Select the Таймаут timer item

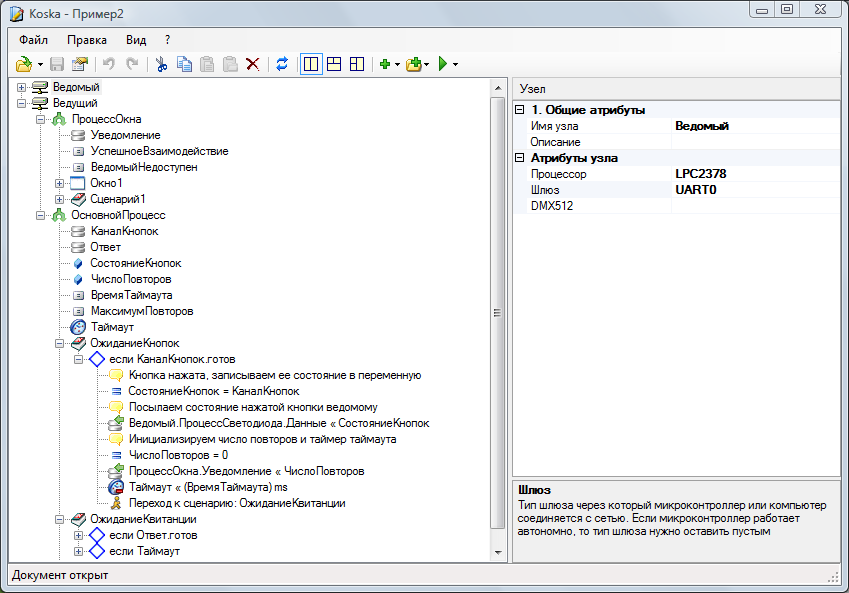[112, 327]
